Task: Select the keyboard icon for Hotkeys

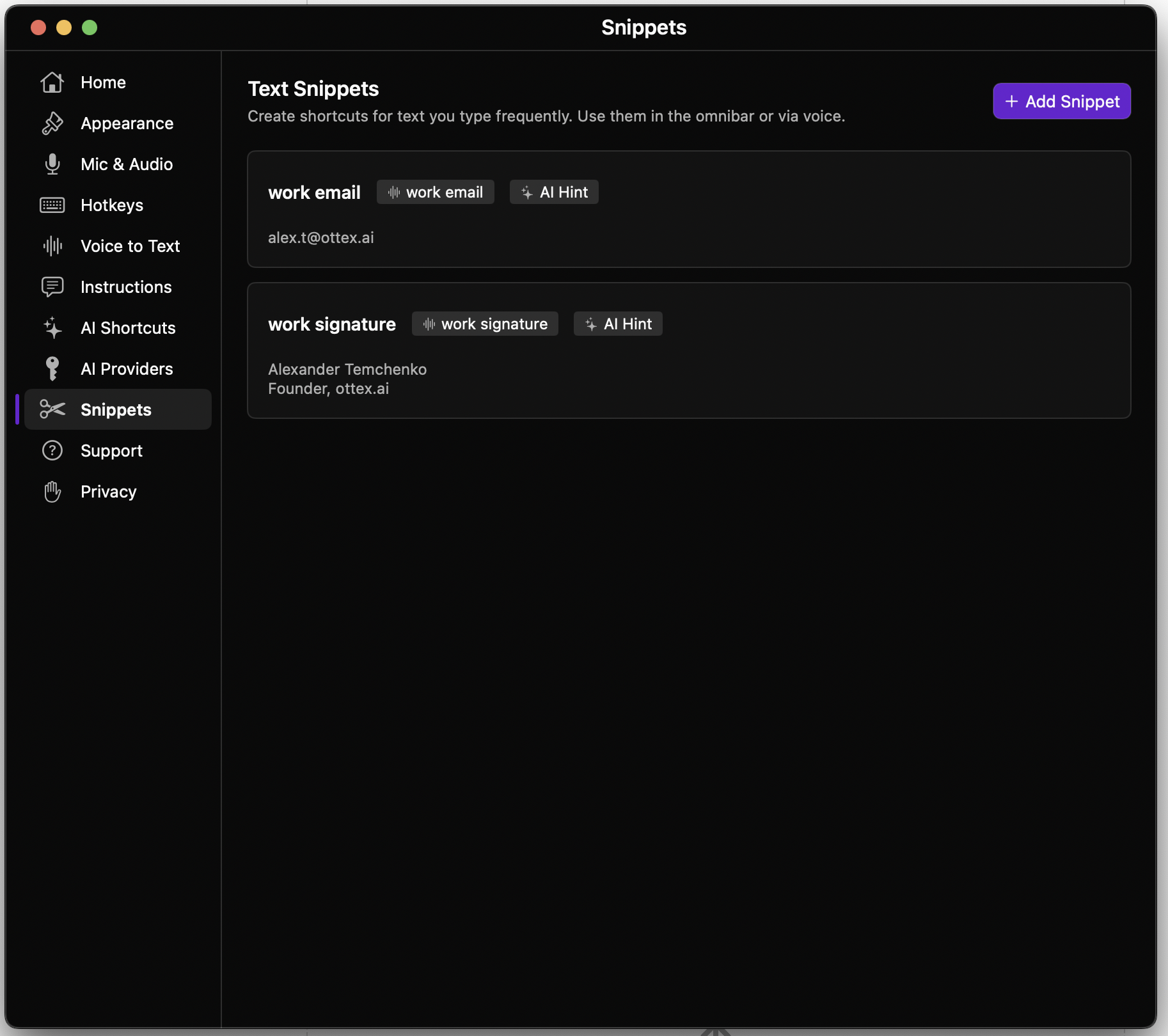Action: tap(52, 205)
